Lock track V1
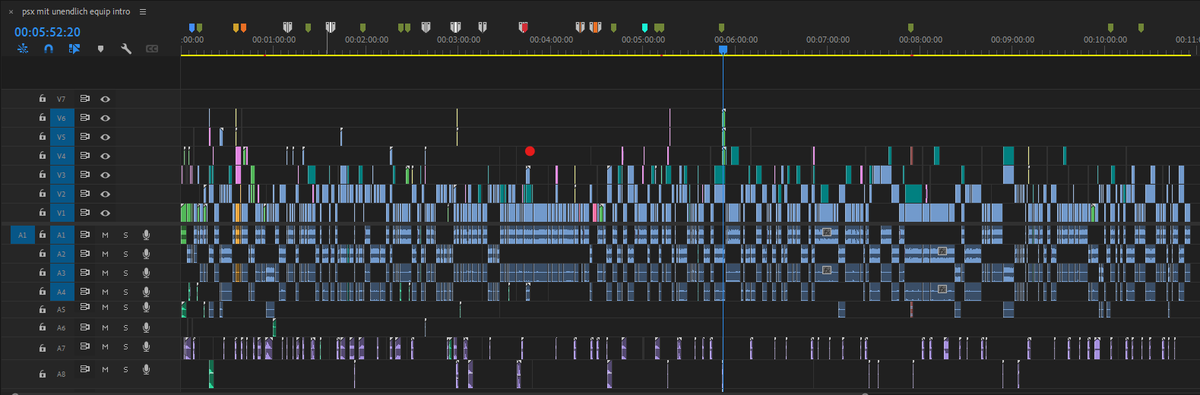Image resolution: width=1200 pixels, height=395 pixels. point(42,213)
